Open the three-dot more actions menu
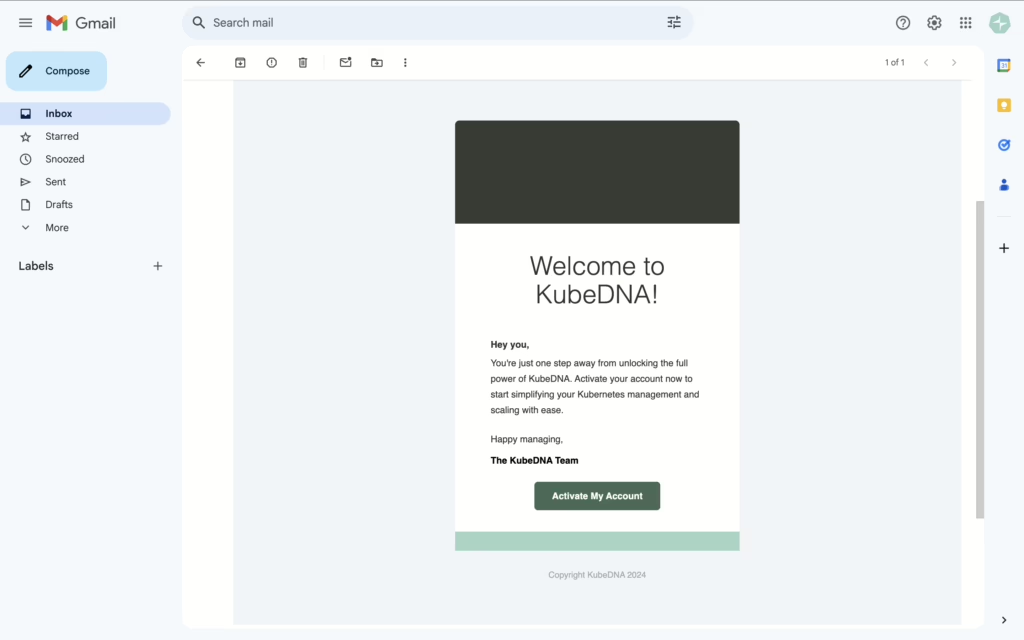Screen dimensions: 1024x640 [405, 63]
